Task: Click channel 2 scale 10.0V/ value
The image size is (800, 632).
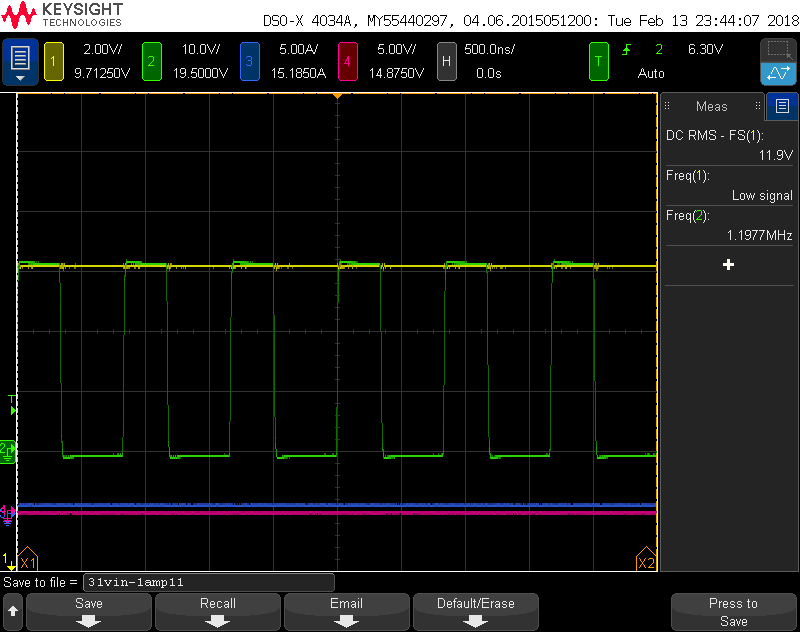Action: point(201,49)
